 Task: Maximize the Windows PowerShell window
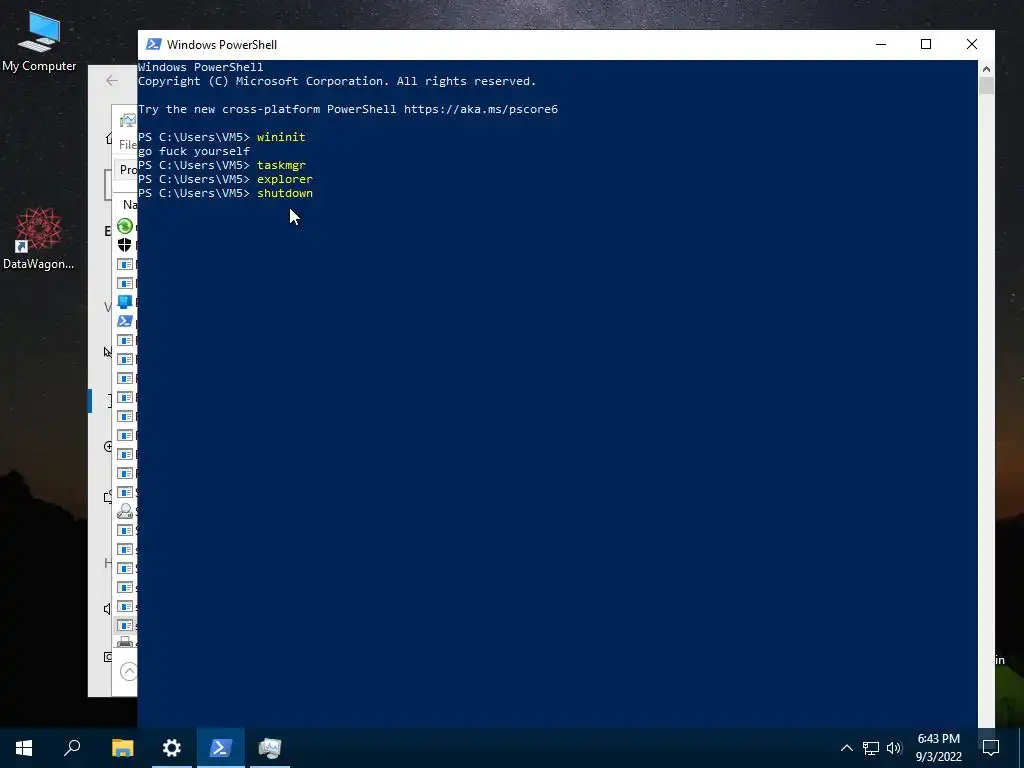point(926,44)
